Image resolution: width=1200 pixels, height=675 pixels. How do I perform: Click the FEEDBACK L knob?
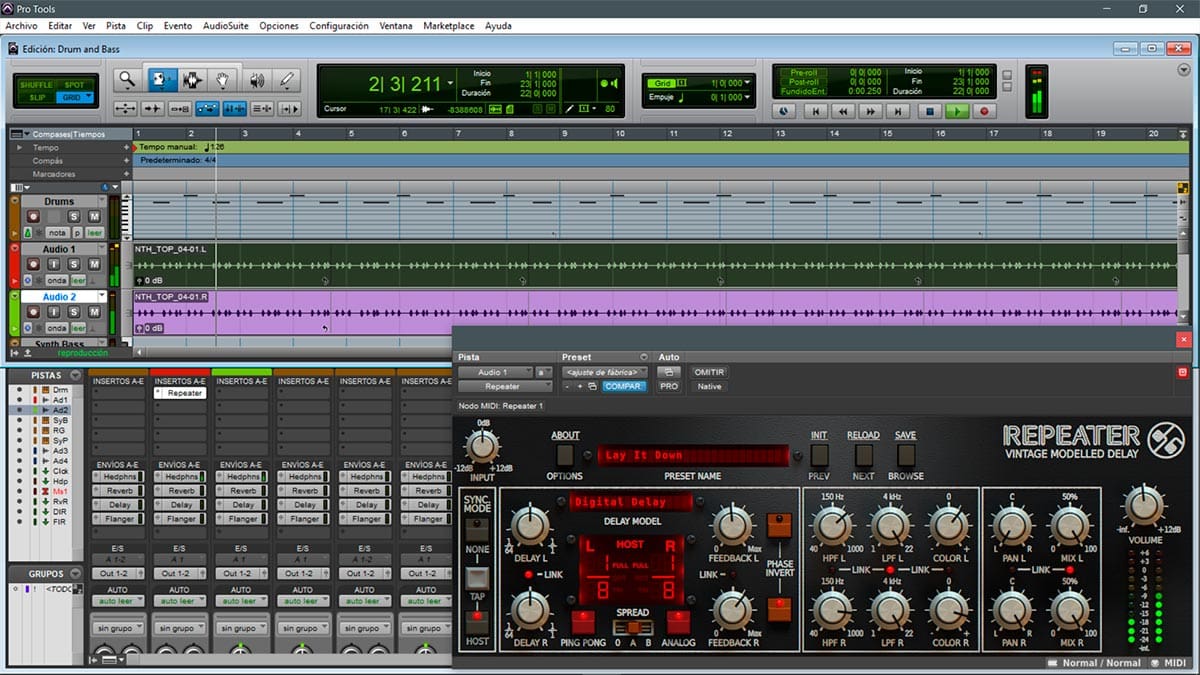click(x=731, y=526)
